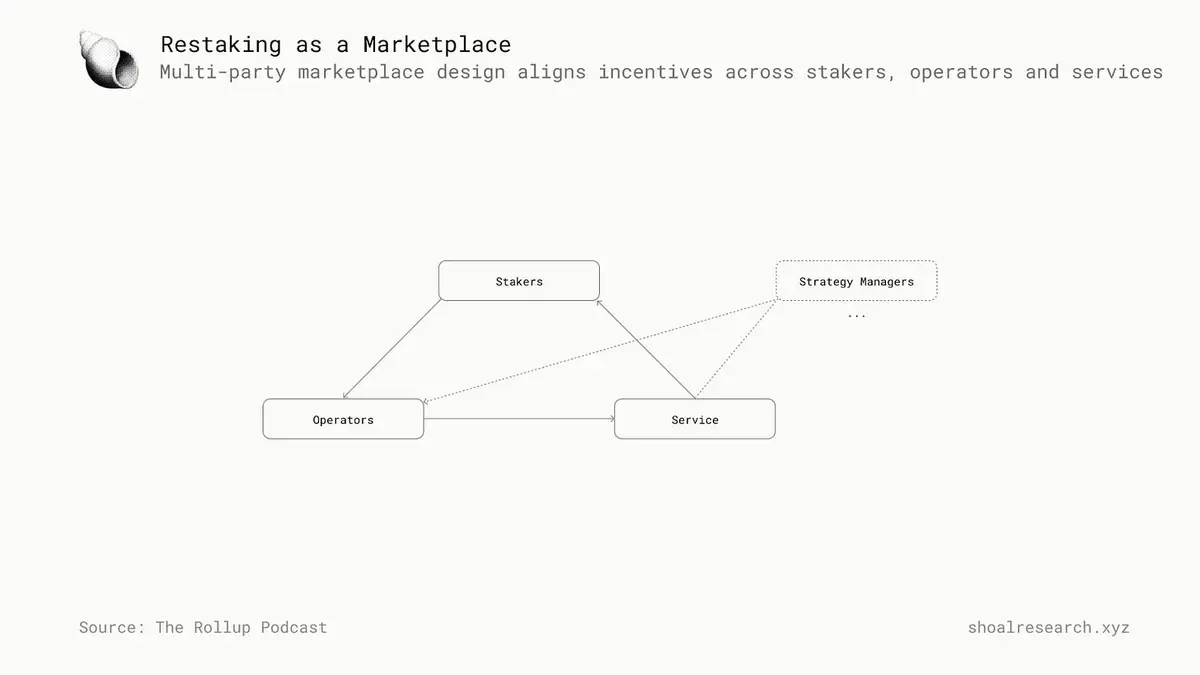Select the Stakers box
Image resolution: width=1200 pixels, height=675 pixels.
click(x=519, y=281)
